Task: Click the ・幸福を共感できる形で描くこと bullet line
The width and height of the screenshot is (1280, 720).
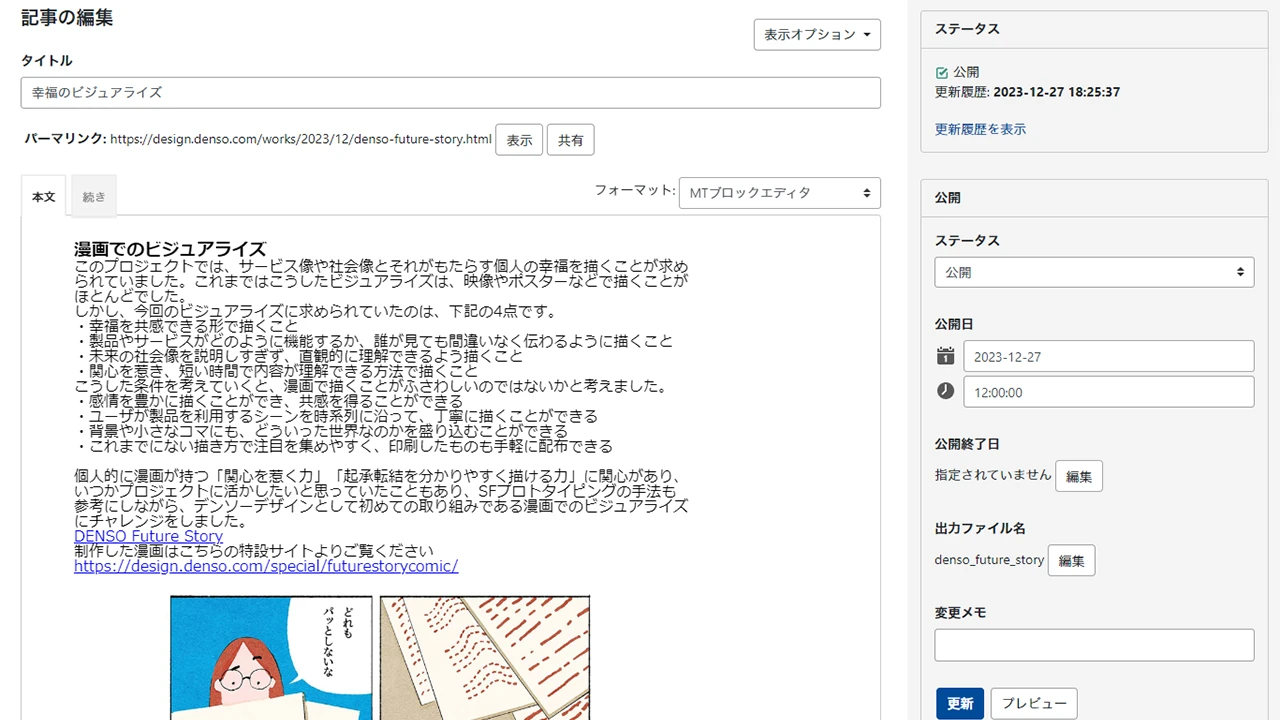Action: point(186,326)
